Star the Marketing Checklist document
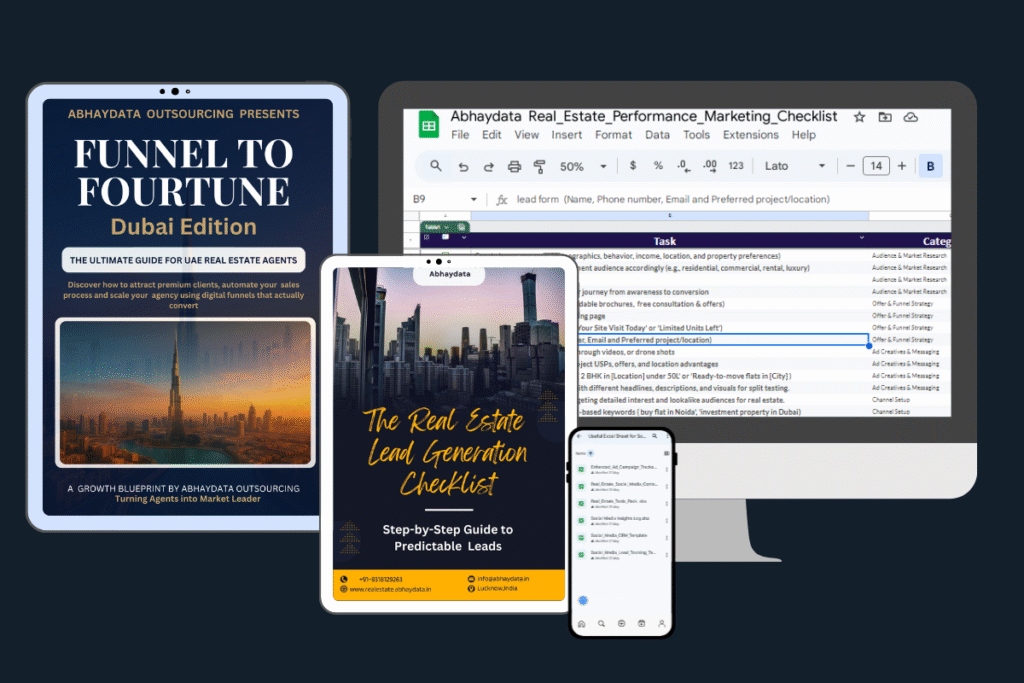1024x683 pixels. [859, 117]
